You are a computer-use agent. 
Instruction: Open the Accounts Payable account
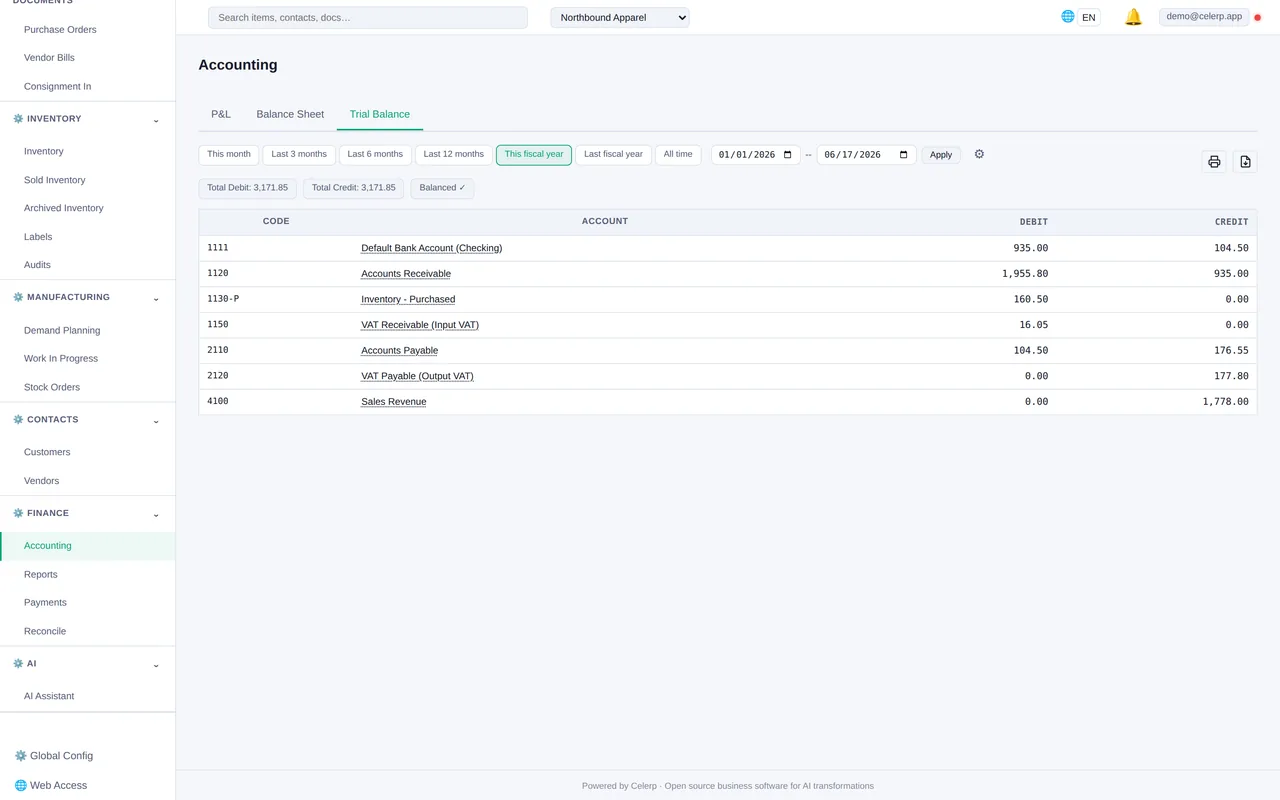pyautogui.click(x=399, y=351)
